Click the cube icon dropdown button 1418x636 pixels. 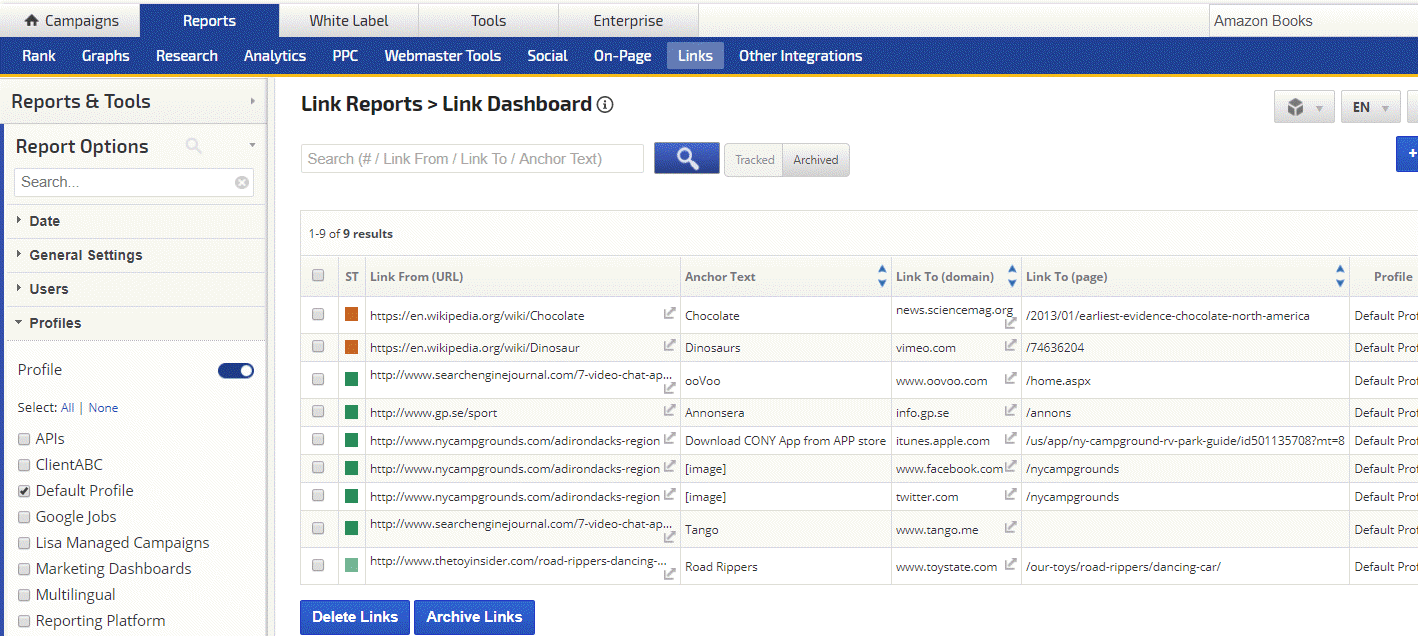(1303, 108)
